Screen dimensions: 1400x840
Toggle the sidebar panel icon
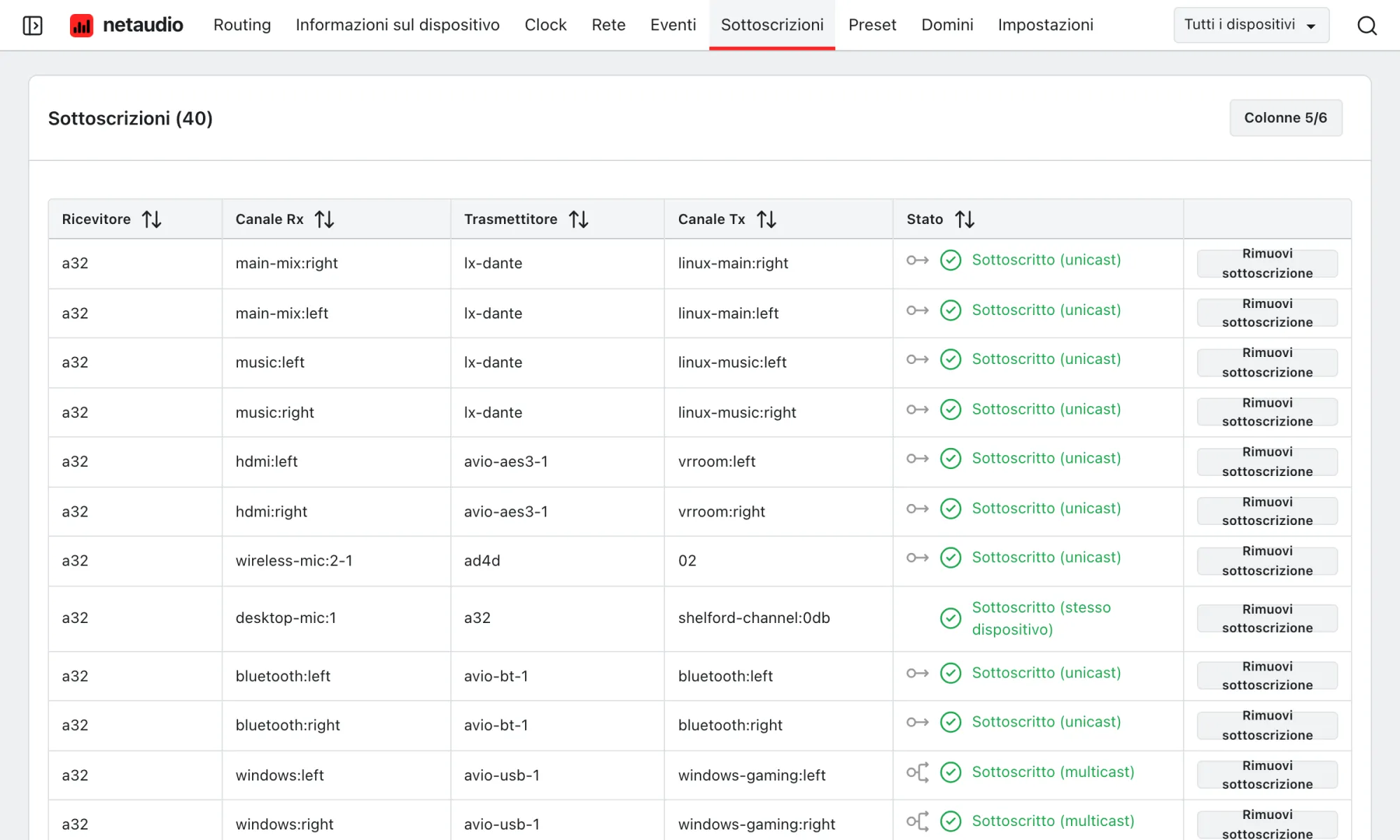[x=32, y=25]
